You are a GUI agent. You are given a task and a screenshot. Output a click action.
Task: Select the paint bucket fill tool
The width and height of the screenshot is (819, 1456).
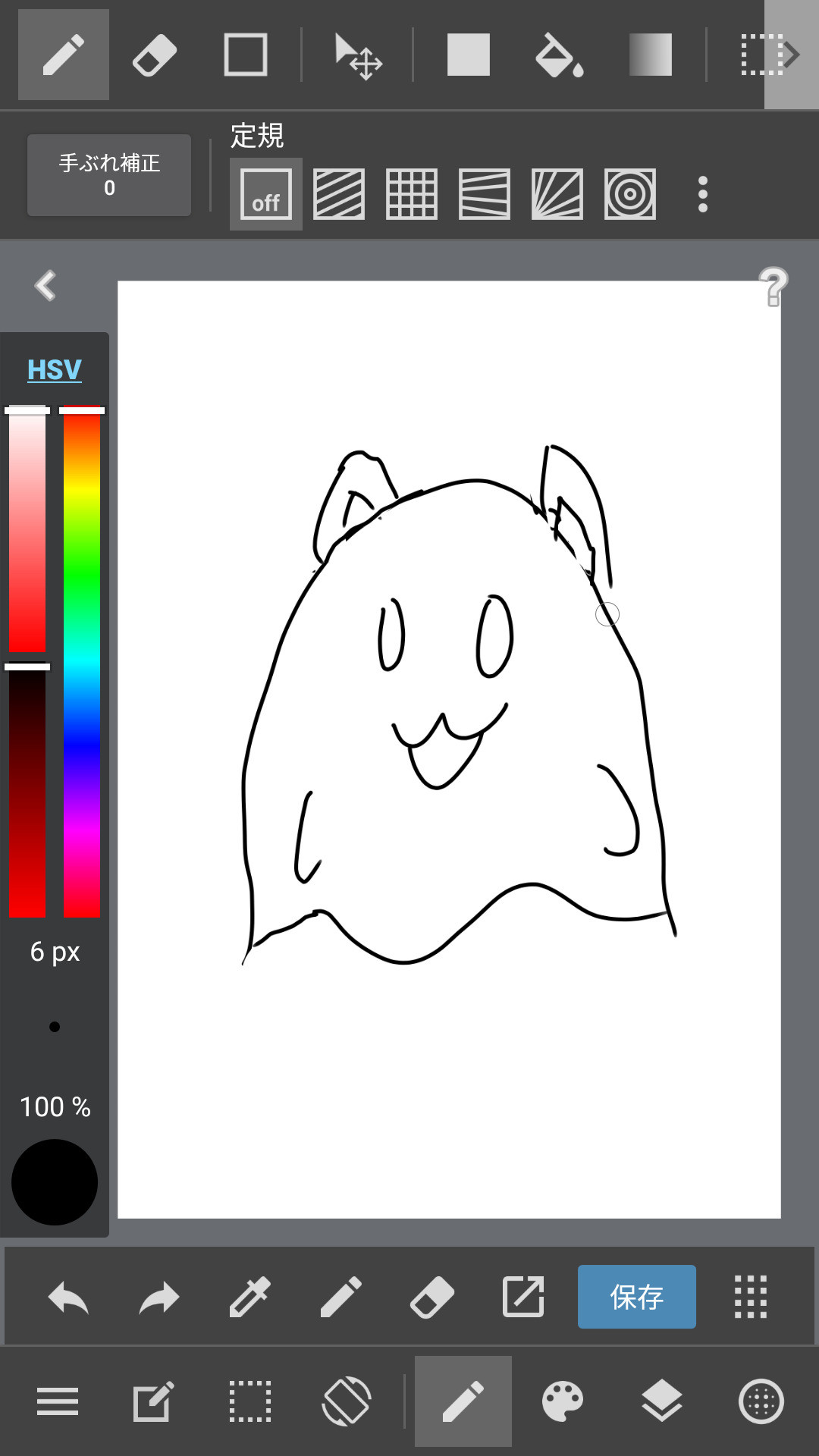coord(560,56)
